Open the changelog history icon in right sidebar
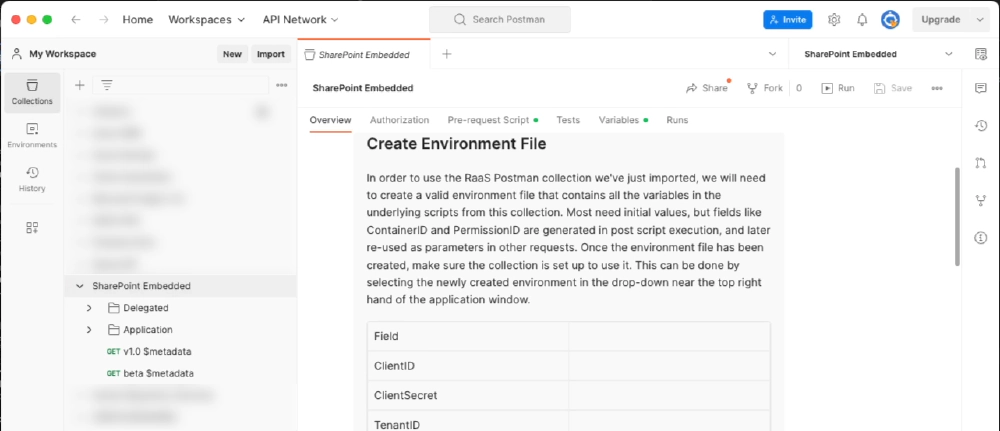Image resolution: width=1000 pixels, height=431 pixels. point(981,126)
